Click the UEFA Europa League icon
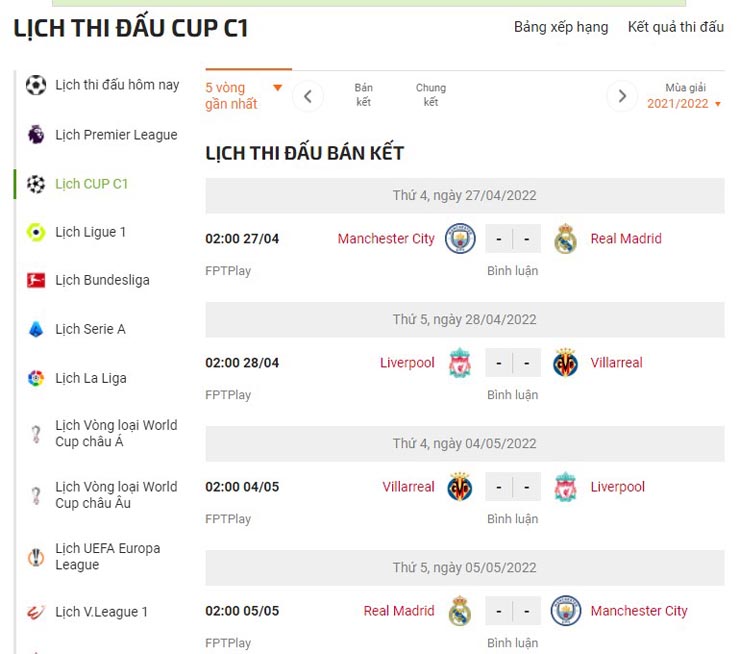 click(x=36, y=557)
